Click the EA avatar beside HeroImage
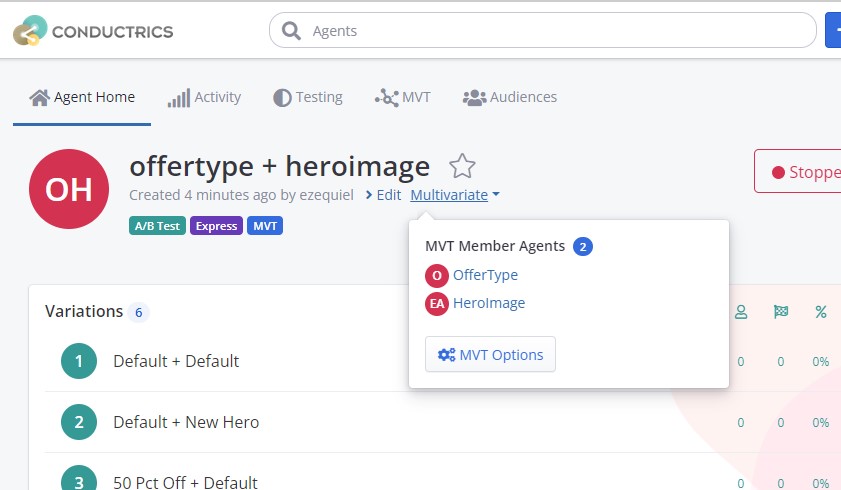Image resolution: width=841 pixels, height=490 pixels. (x=437, y=304)
